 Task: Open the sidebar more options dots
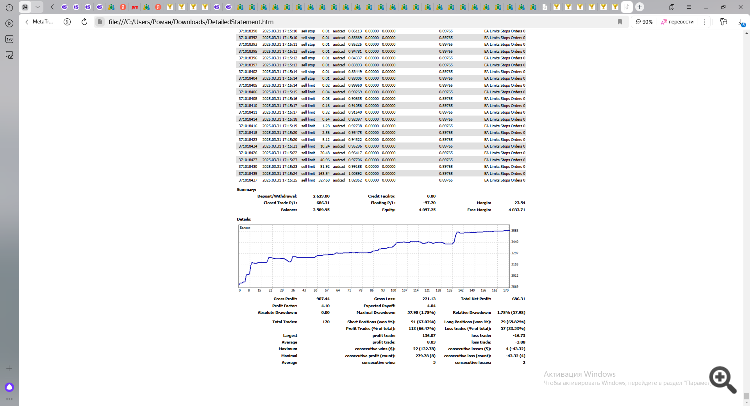(x=9, y=399)
